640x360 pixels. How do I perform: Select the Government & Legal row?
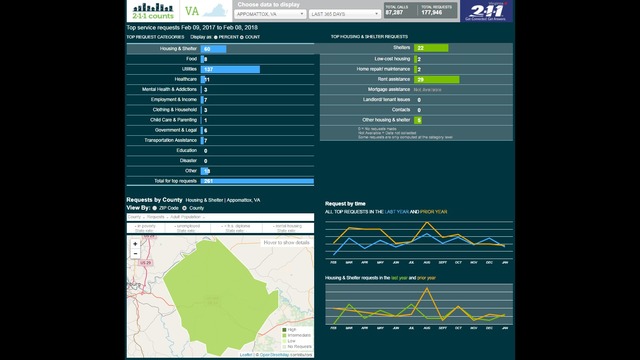click(220, 130)
